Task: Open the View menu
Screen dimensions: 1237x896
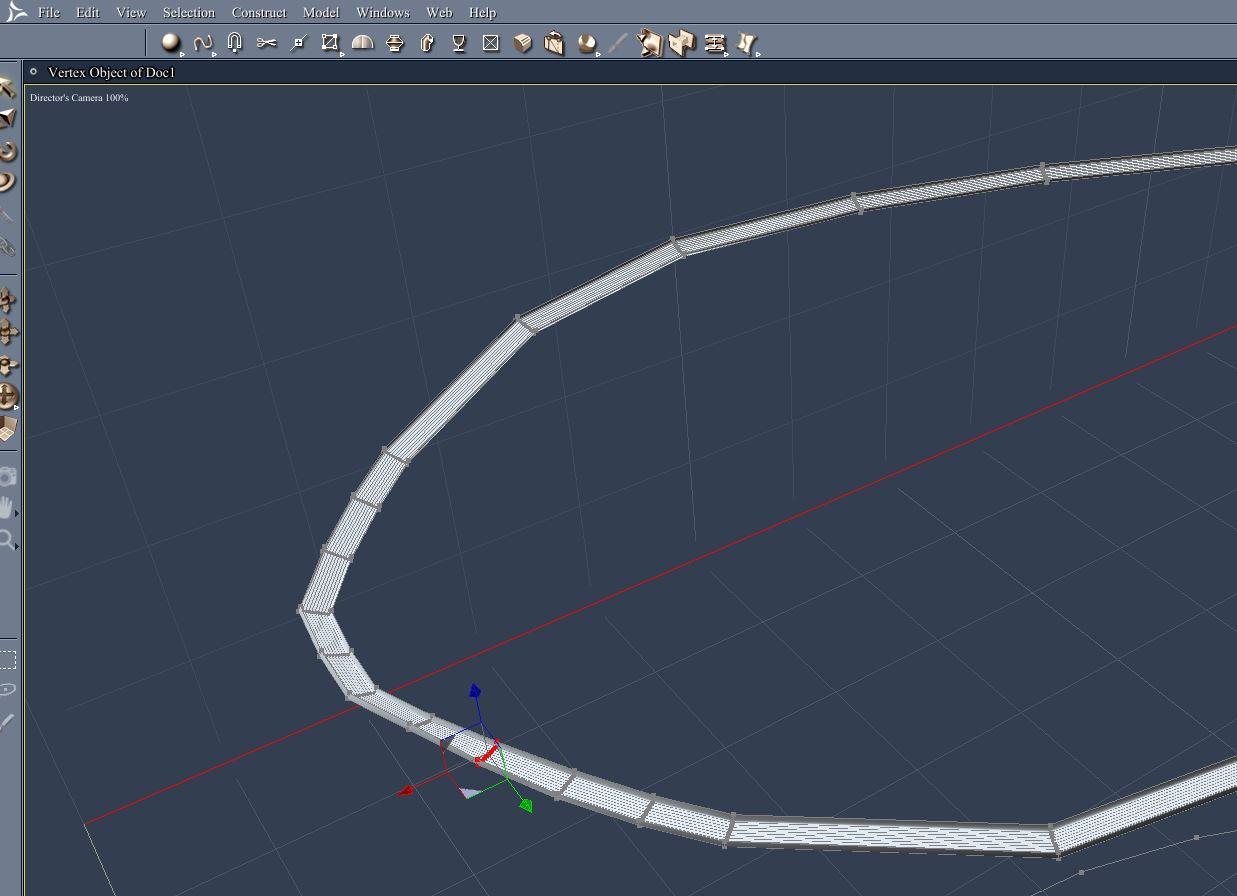Action: pyautogui.click(x=131, y=12)
